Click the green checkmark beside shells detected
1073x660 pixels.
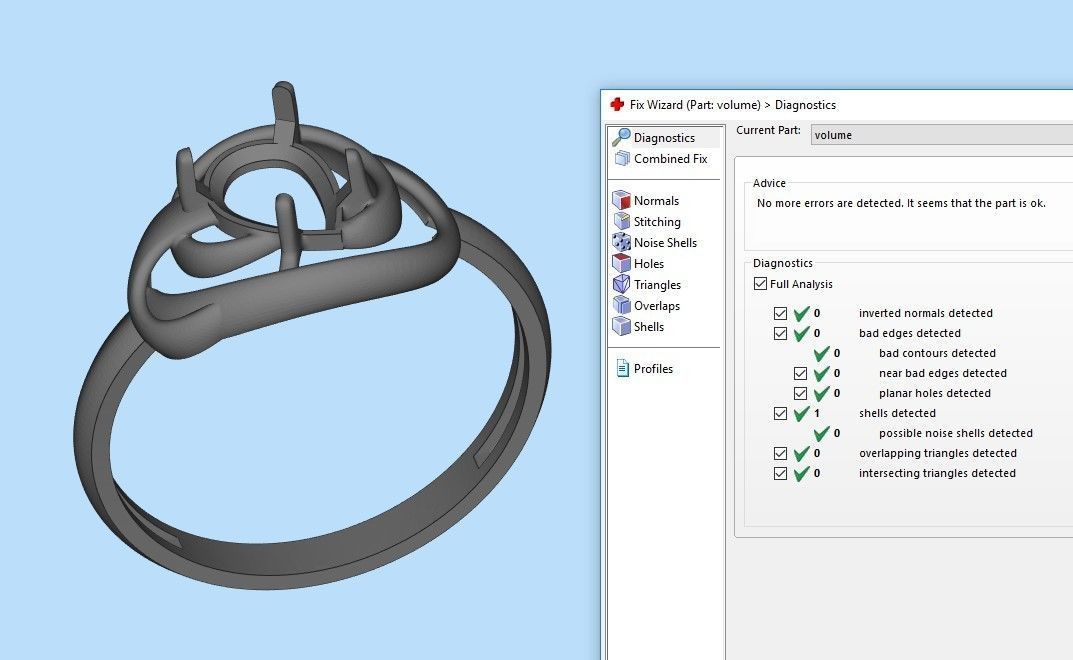801,414
